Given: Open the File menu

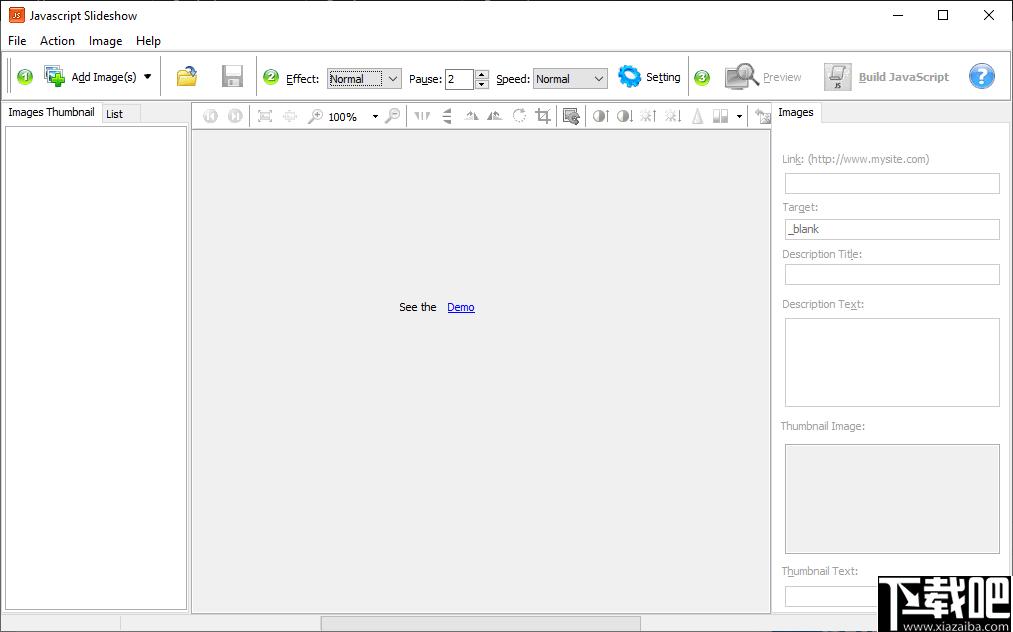Looking at the screenshot, I should (x=17, y=41).
